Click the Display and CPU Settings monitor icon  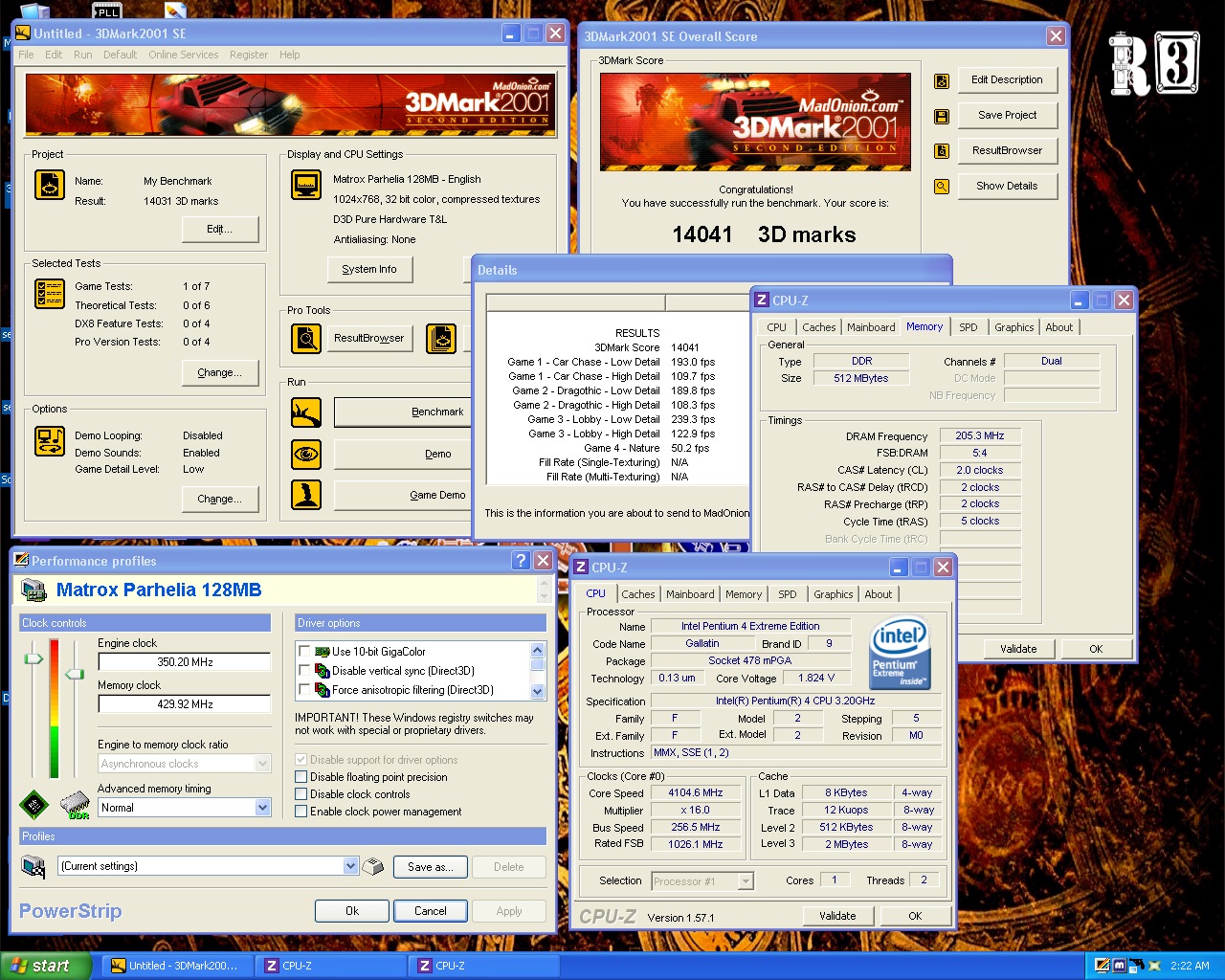click(306, 185)
